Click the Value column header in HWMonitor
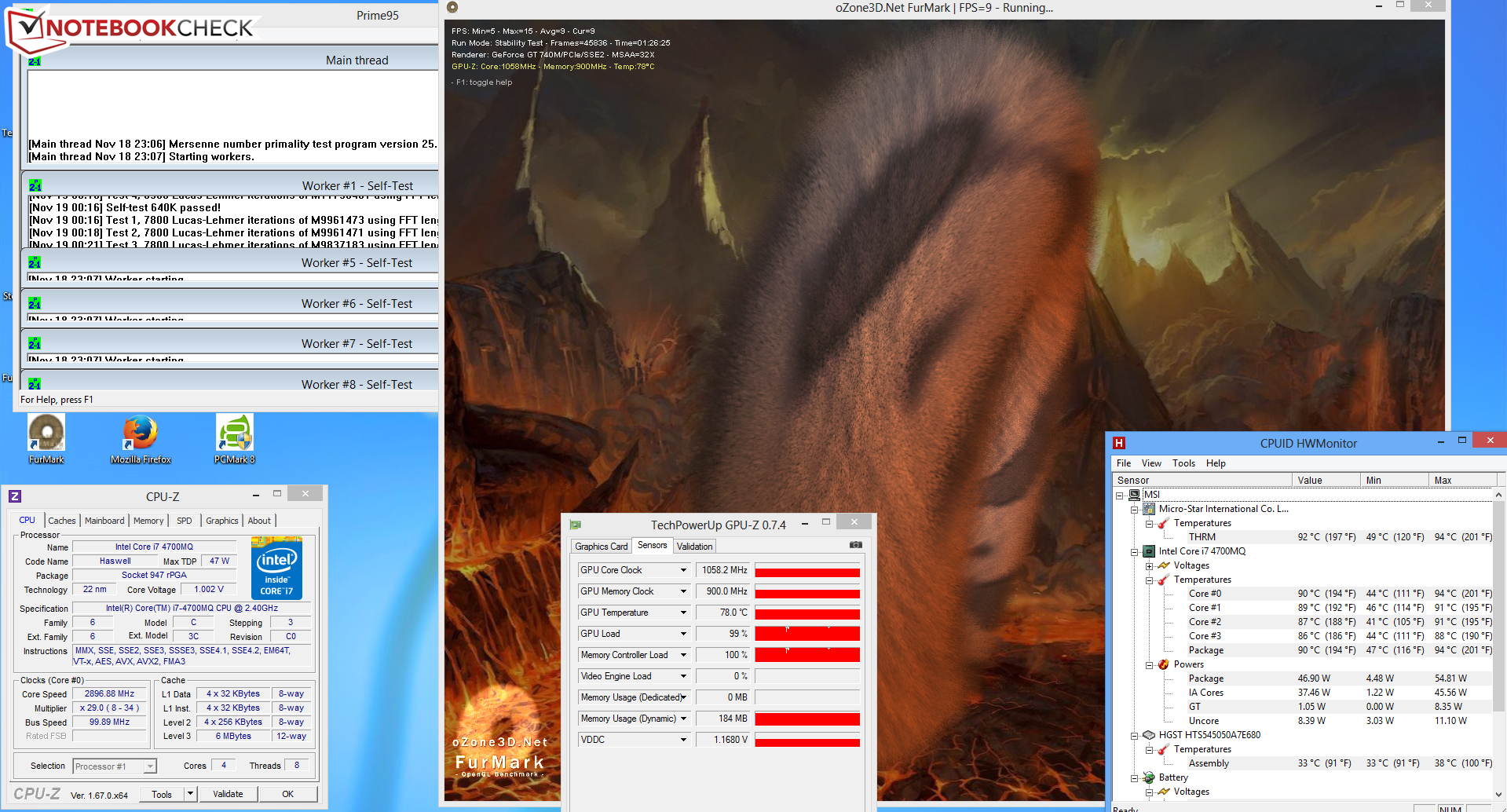 [1326, 480]
